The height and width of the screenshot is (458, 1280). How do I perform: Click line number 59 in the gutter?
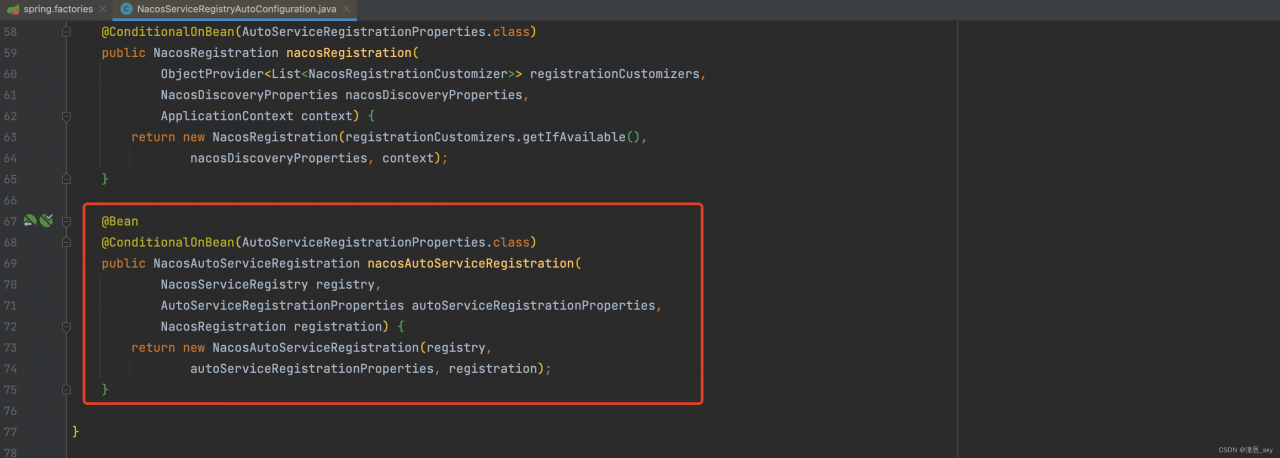coord(9,53)
